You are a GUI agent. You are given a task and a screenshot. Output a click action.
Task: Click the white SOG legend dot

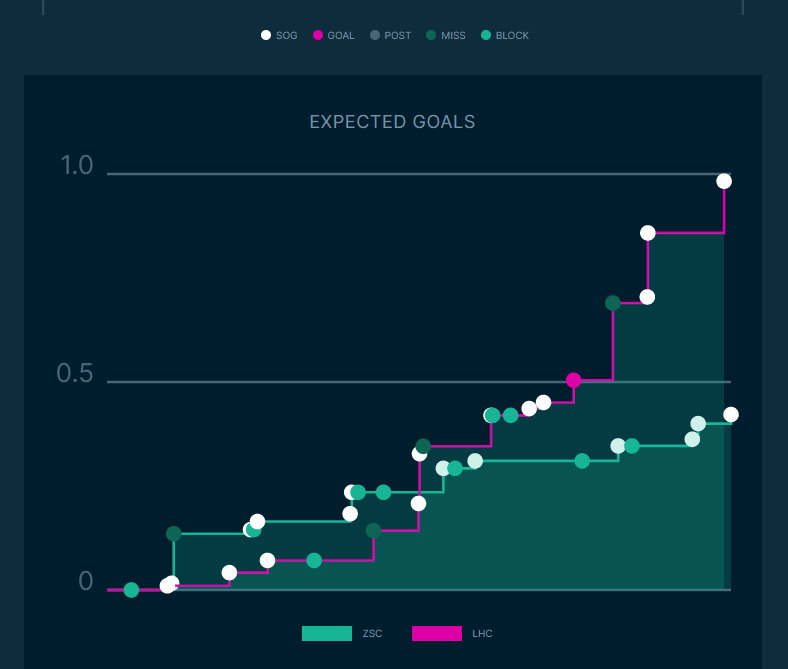pos(266,35)
